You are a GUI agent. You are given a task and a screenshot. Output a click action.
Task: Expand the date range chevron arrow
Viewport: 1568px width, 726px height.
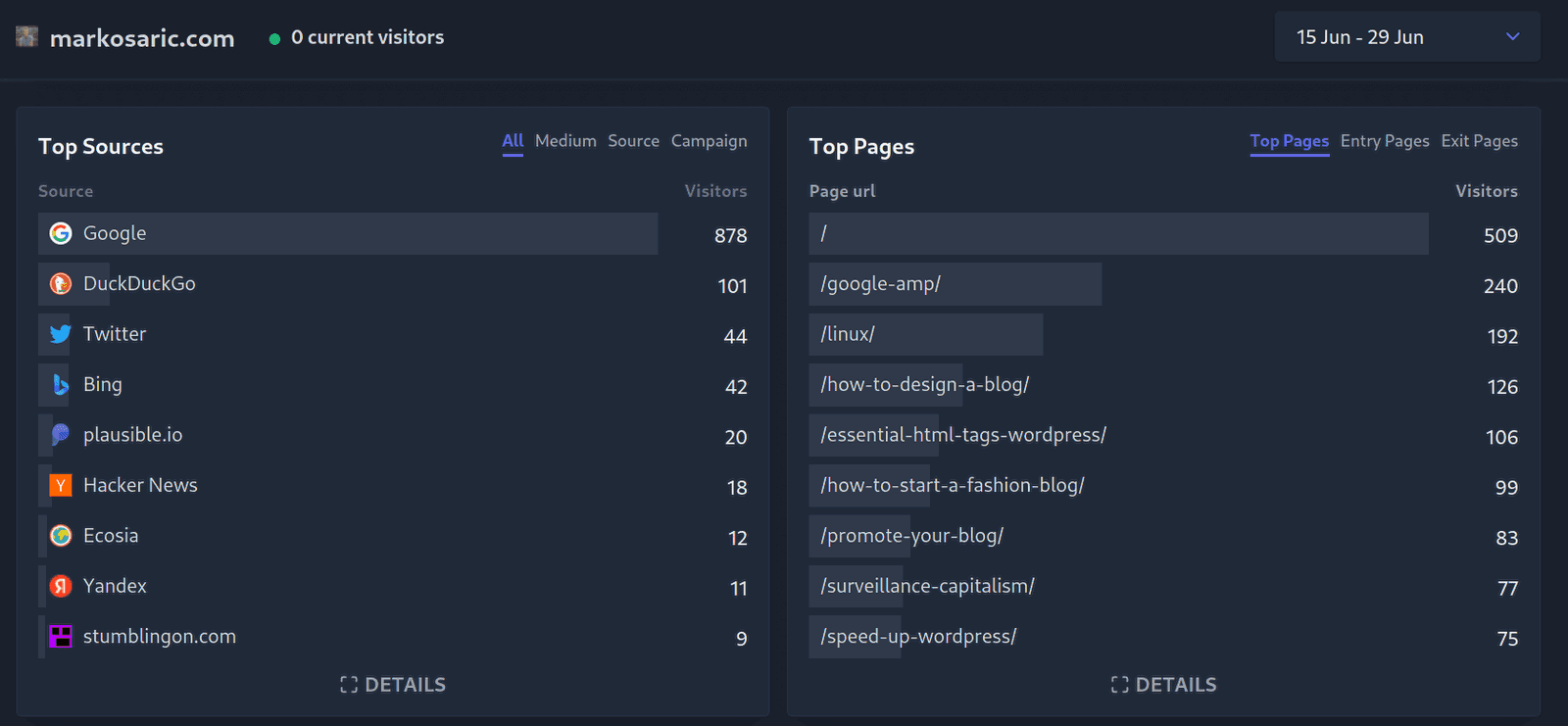pos(1512,37)
